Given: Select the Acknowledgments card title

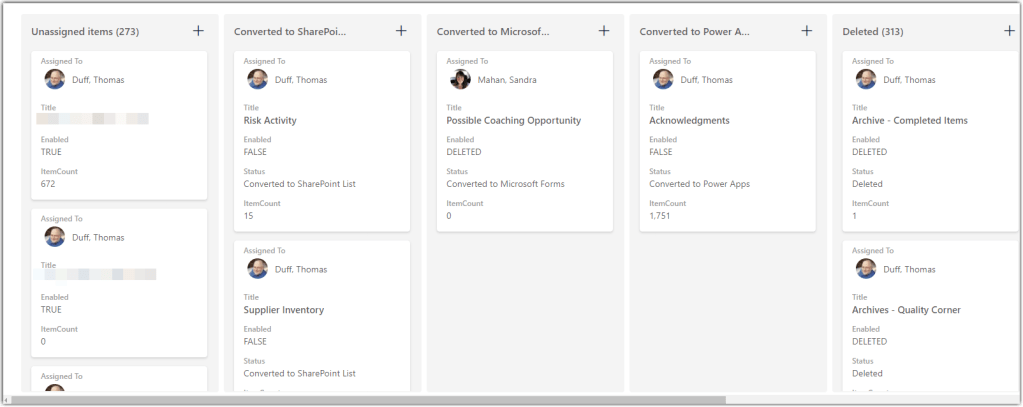Looking at the screenshot, I should [x=689, y=121].
